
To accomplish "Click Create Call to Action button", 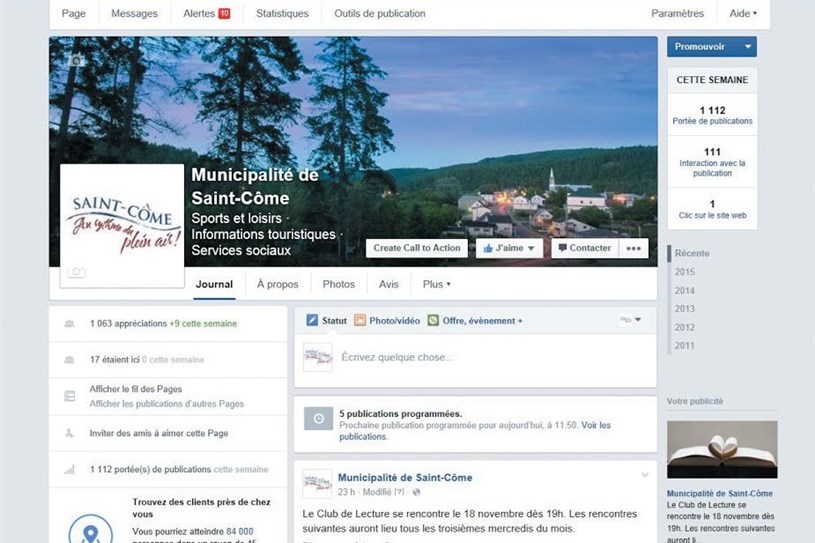I will pyautogui.click(x=417, y=248).
